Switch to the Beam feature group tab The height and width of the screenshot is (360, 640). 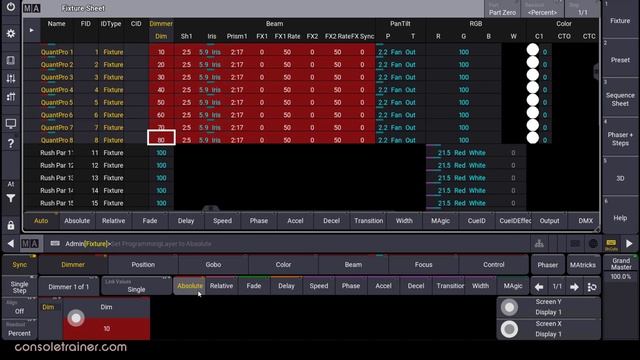353,264
